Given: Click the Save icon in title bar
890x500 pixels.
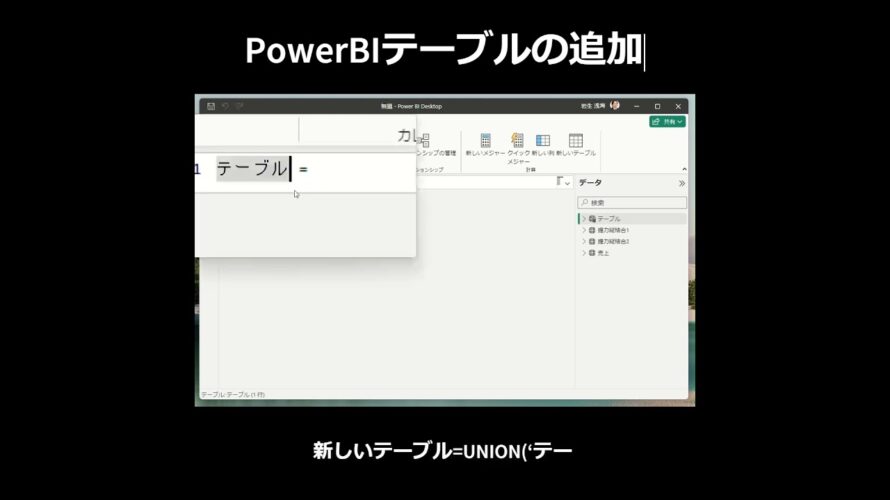Looking at the screenshot, I should click(211, 106).
